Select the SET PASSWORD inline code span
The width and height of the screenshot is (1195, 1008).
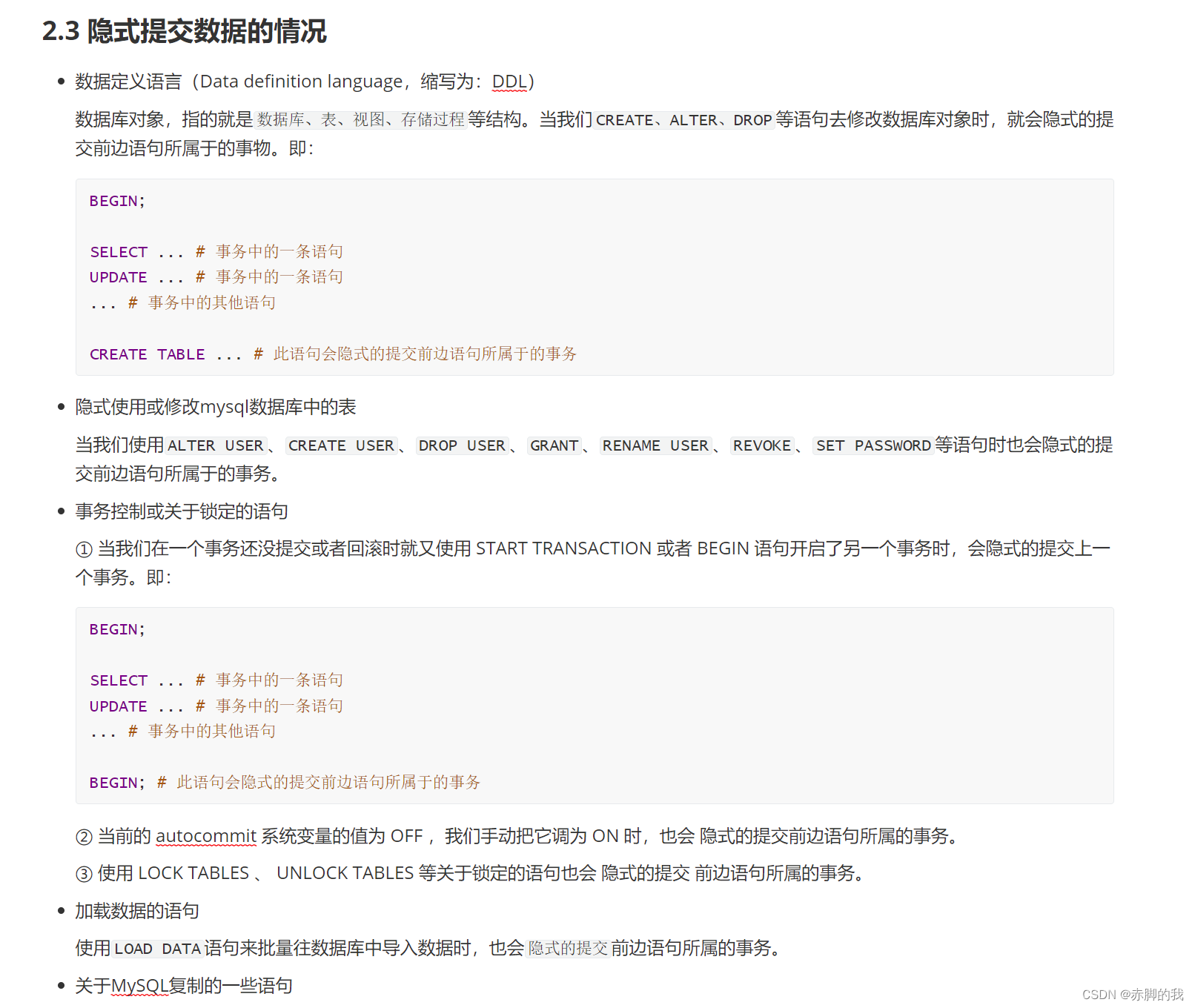pos(873,445)
